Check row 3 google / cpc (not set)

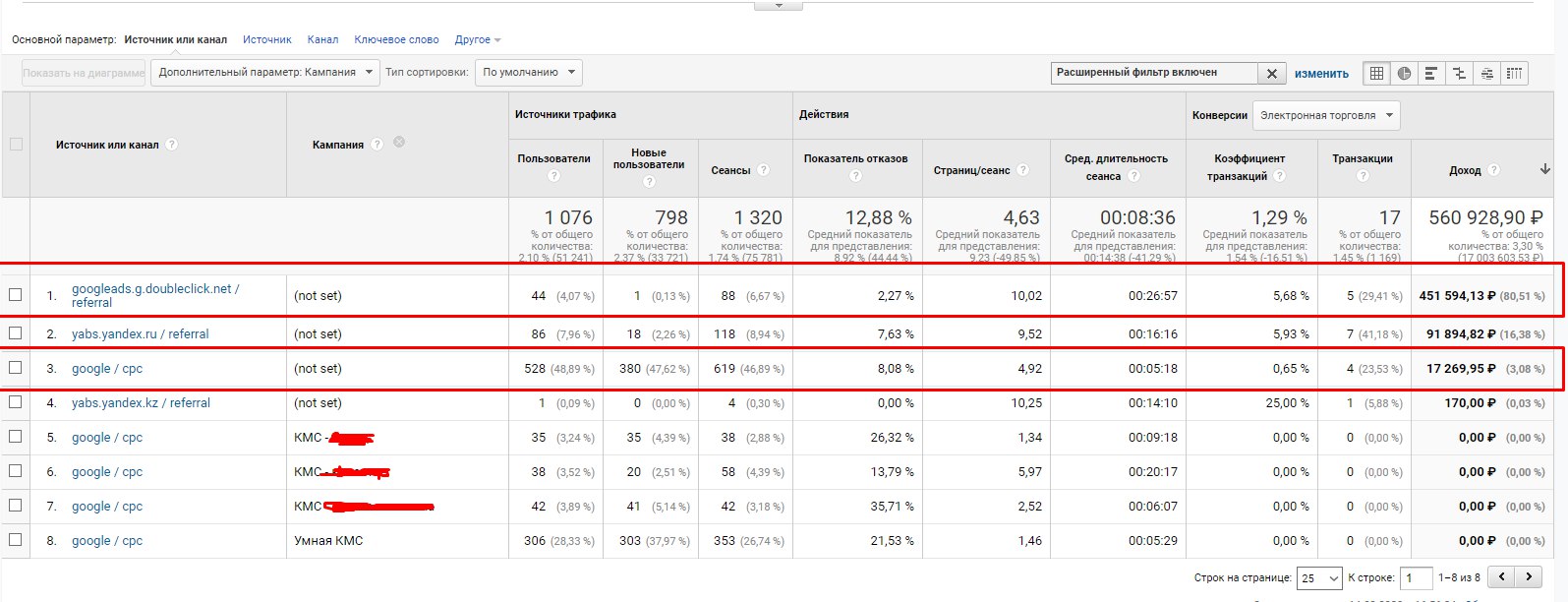tap(16, 368)
